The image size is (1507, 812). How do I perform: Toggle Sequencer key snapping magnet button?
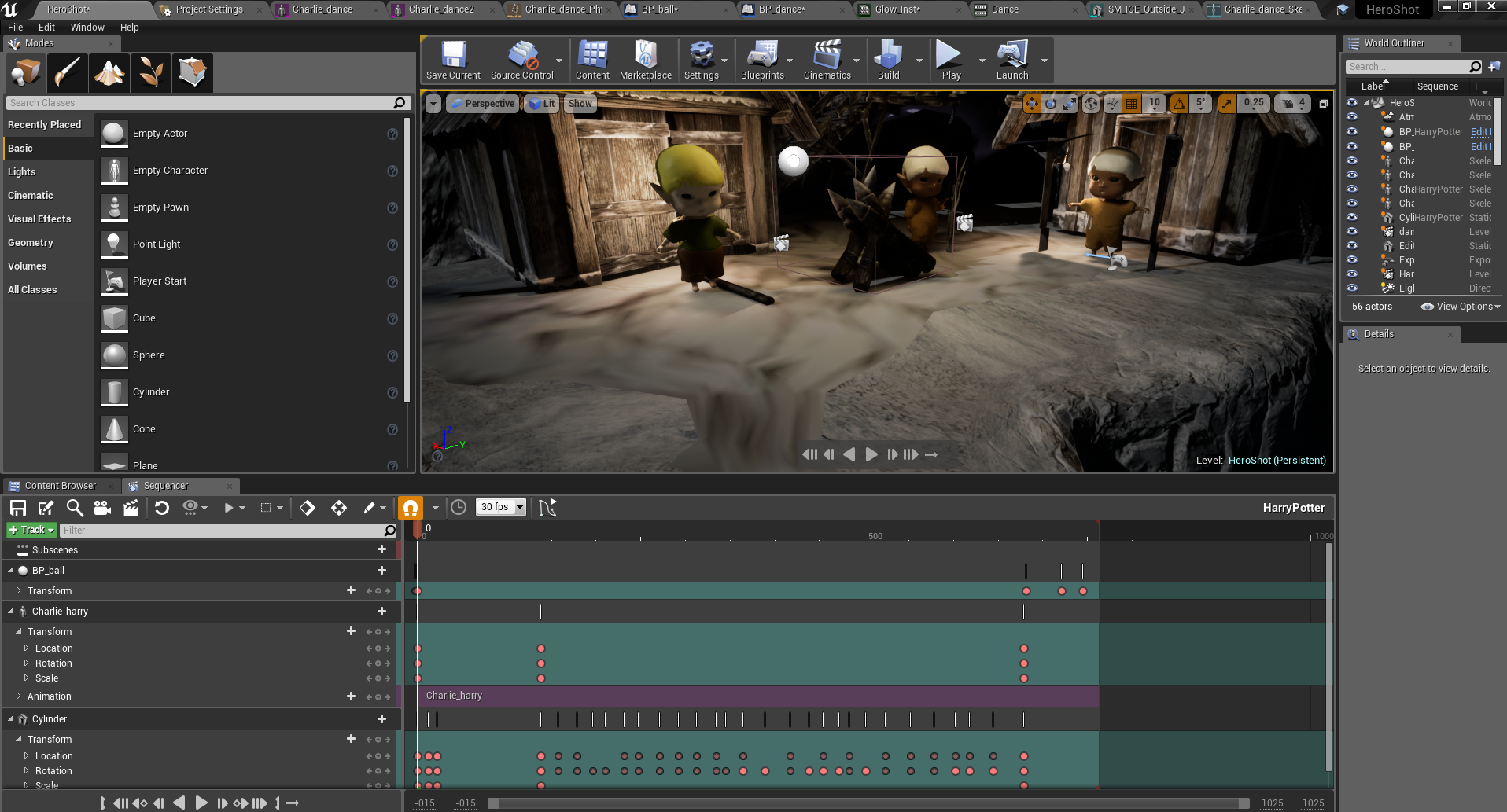(410, 508)
